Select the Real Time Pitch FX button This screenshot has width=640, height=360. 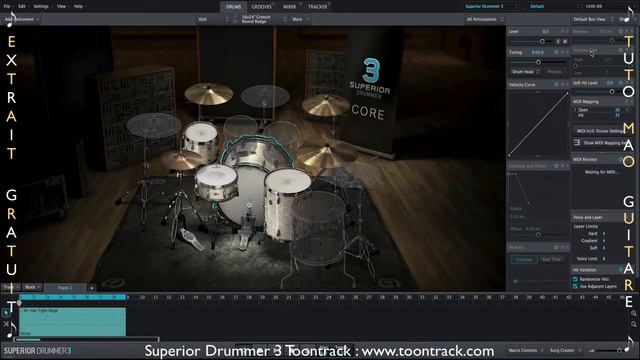coord(551,259)
